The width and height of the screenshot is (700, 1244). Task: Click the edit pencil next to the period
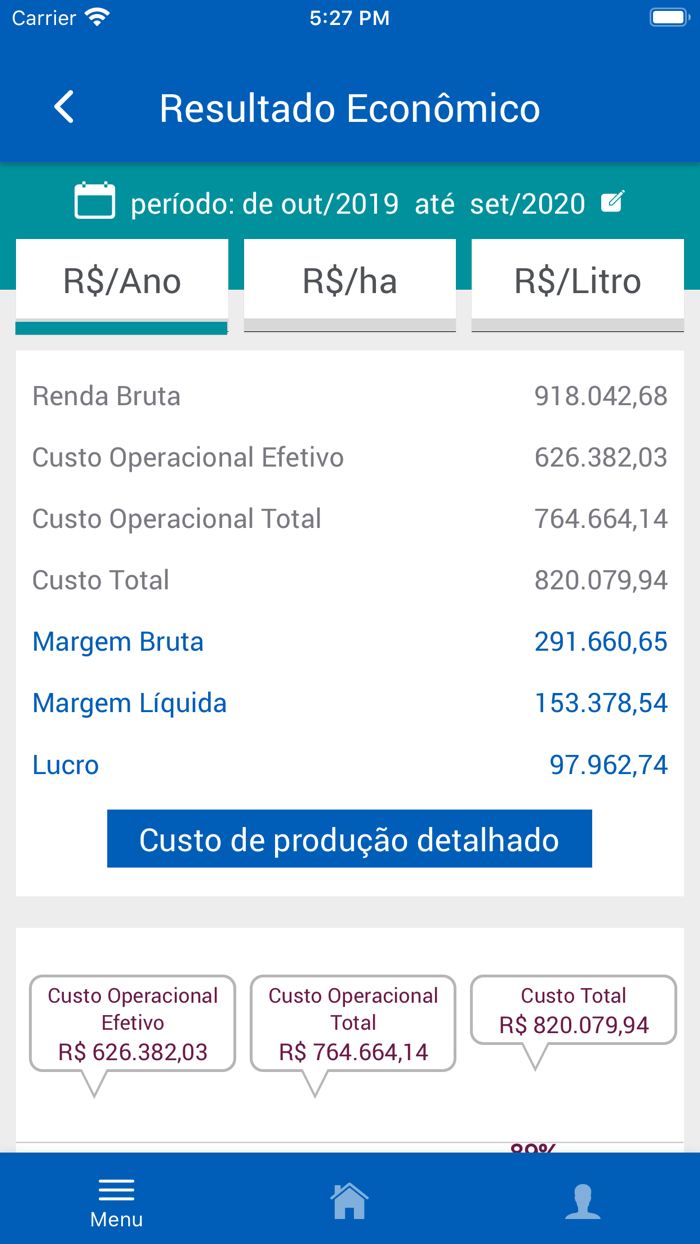point(613,200)
